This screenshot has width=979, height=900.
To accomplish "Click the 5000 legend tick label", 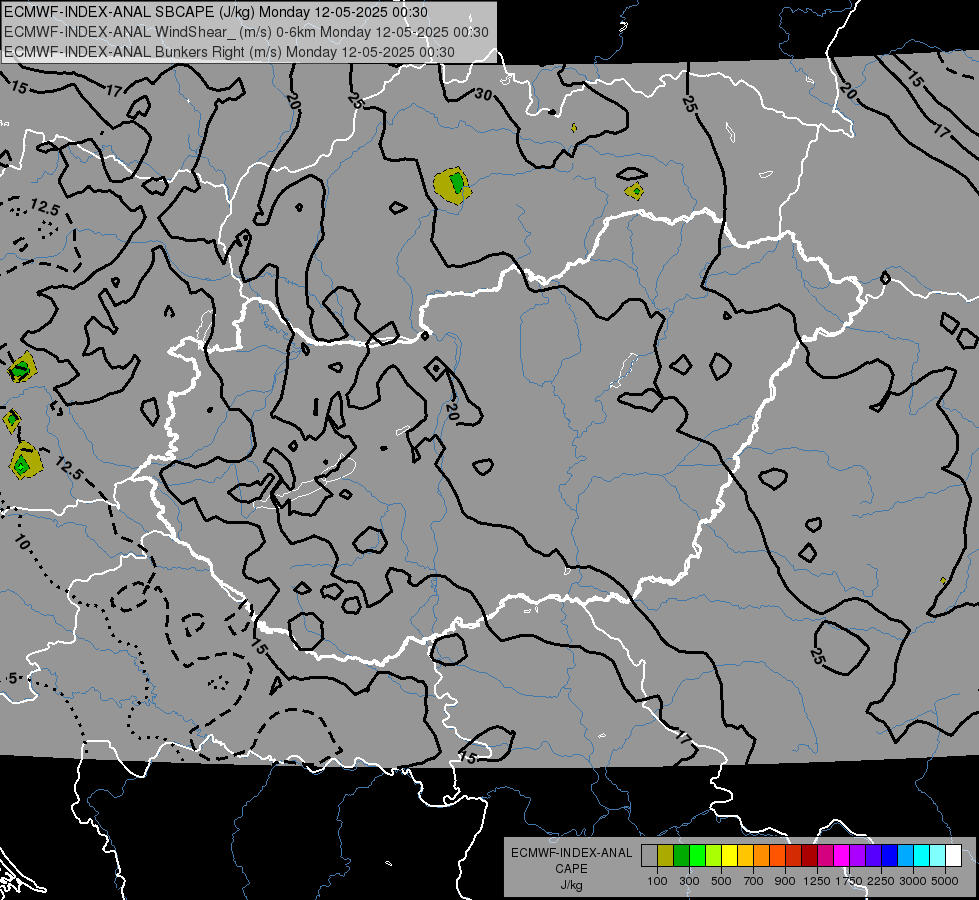I will coord(945,881).
